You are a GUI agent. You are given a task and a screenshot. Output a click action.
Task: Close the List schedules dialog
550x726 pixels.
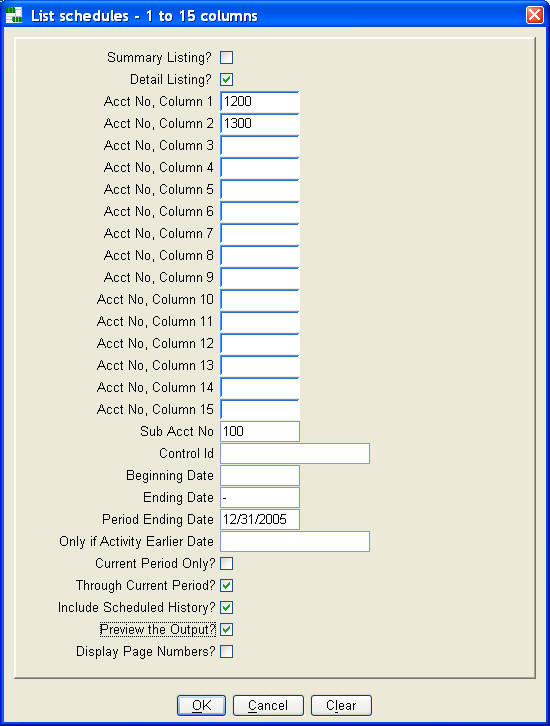(535, 15)
